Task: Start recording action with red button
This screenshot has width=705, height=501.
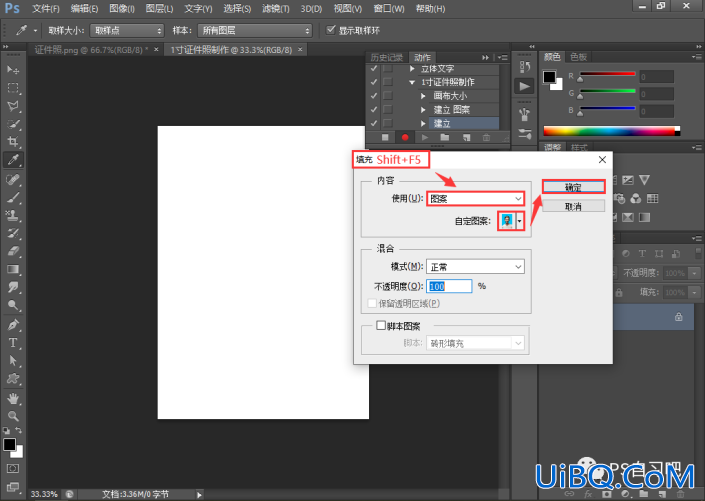Action: point(405,137)
